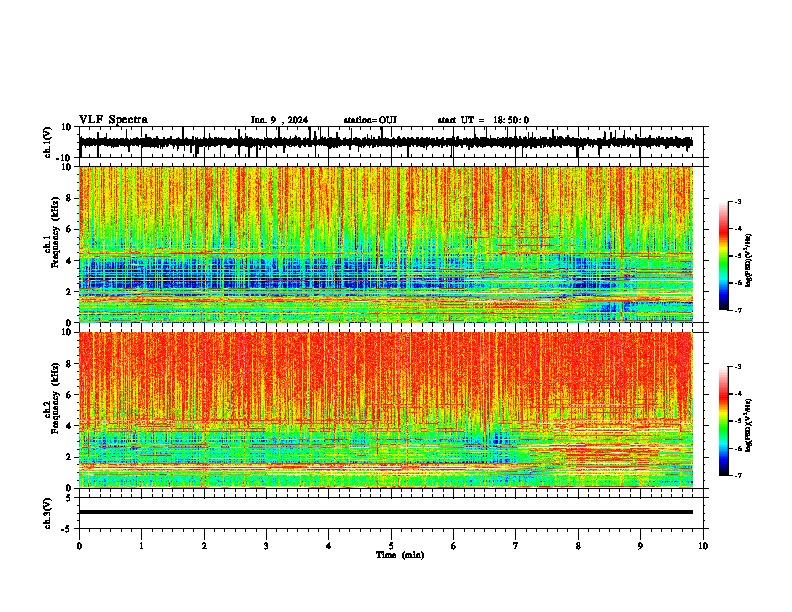792x612 pixels.
Task: Click time axis tick label "6"
Action: tap(454, 546)
